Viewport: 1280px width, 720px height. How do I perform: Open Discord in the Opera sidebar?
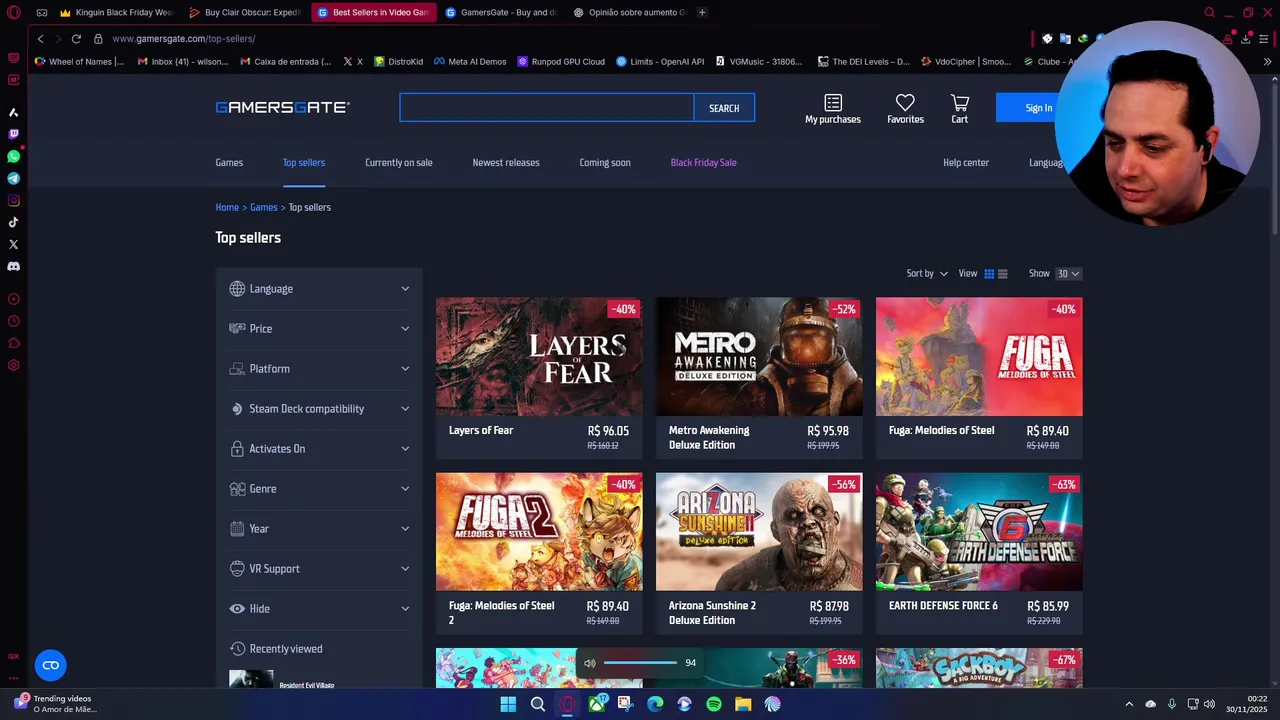tap(13, 266)
